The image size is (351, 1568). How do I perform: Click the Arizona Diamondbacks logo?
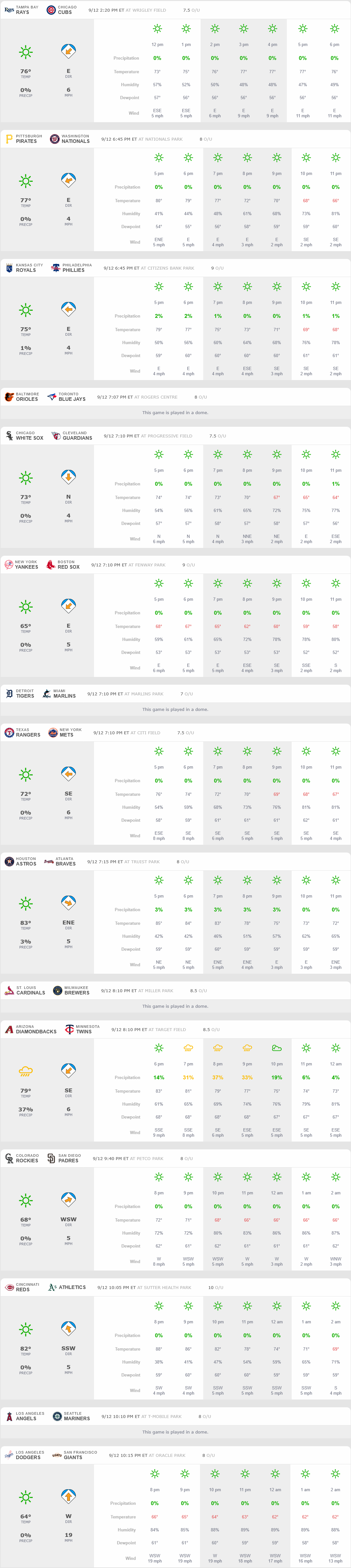pyautogui.click(x=8, y=1030)
